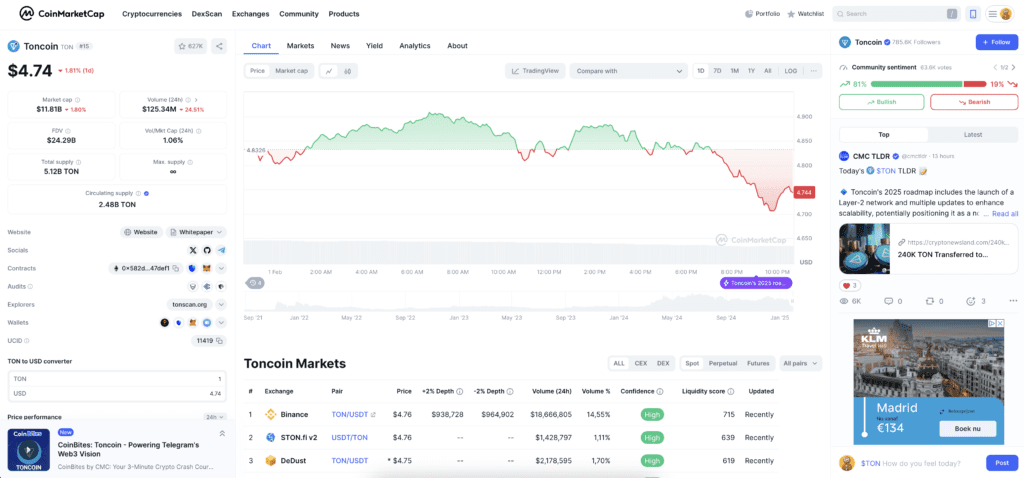
Task: Enable LOG scale on the chart
Action: (x=791, y=71)
